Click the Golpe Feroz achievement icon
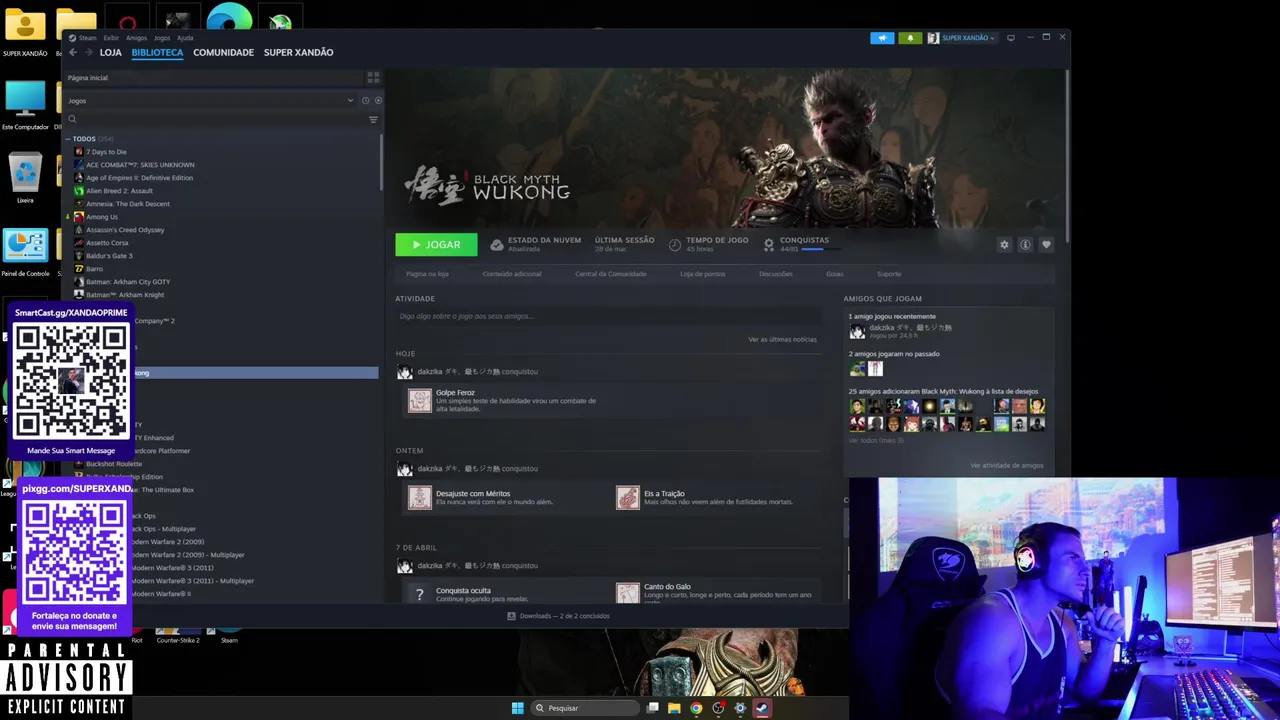Screen dimensions: 1280x720 [x=420, y=401]
